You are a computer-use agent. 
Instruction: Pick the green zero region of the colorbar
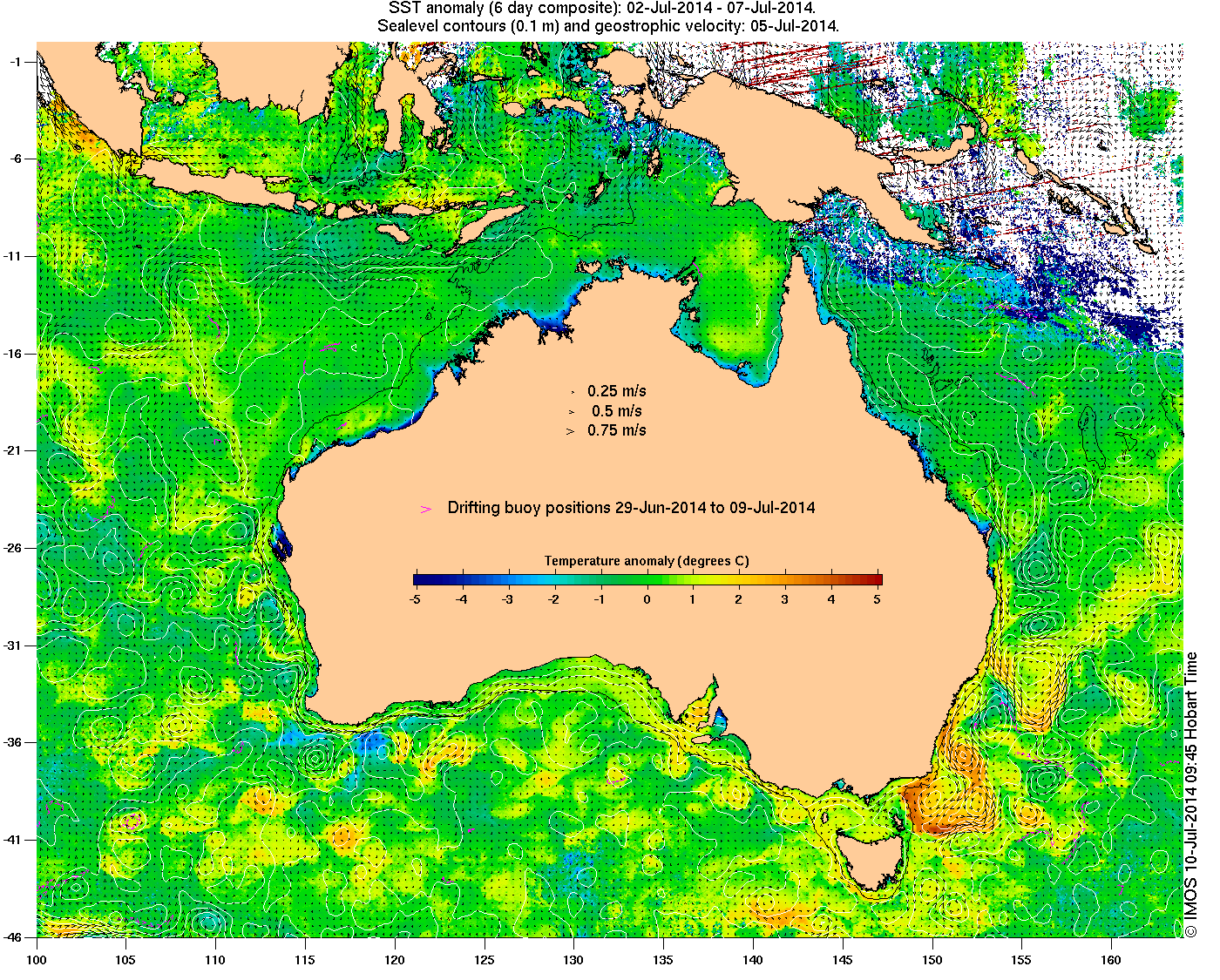point(647,579)
